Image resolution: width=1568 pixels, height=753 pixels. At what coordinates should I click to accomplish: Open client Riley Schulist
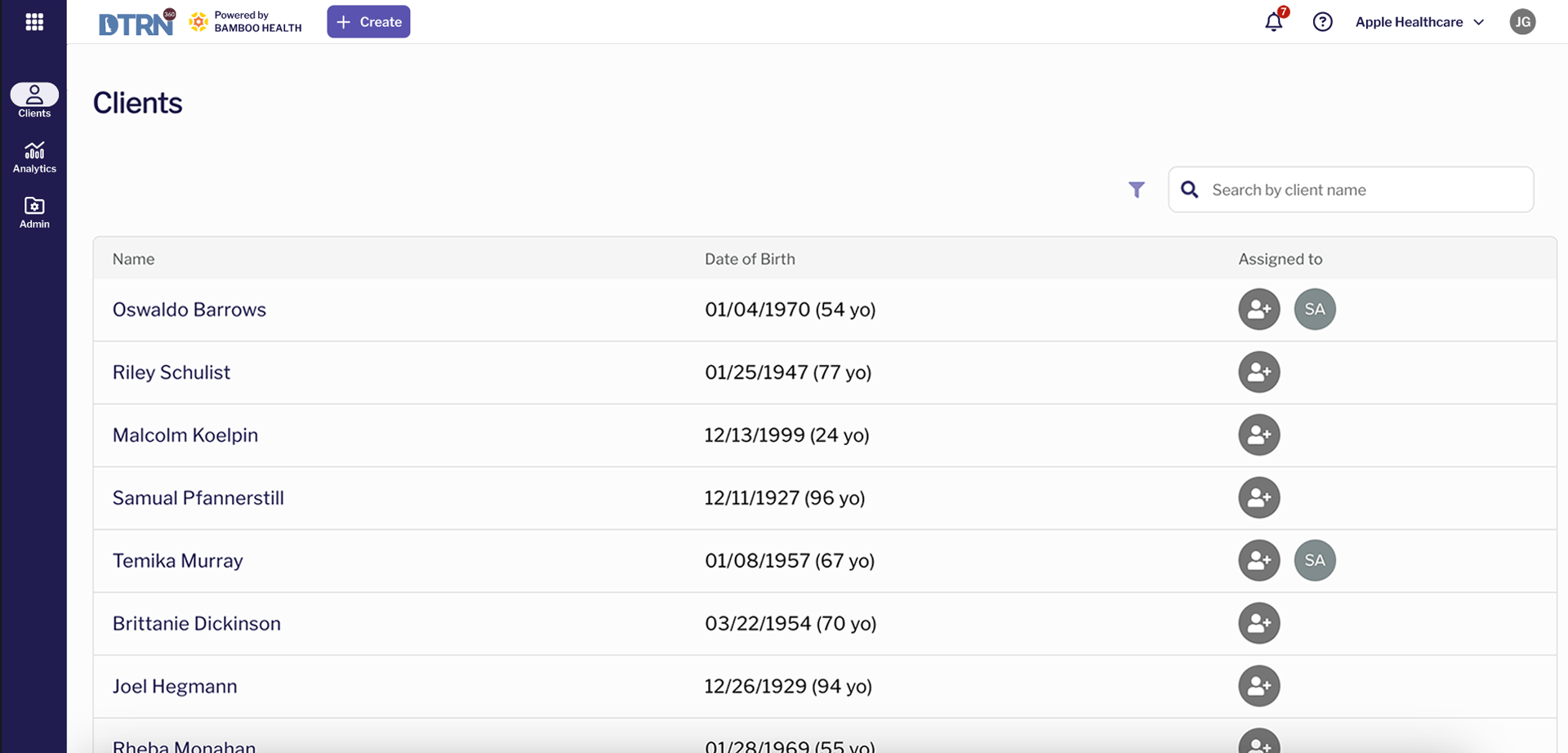[x=171, y=372]
